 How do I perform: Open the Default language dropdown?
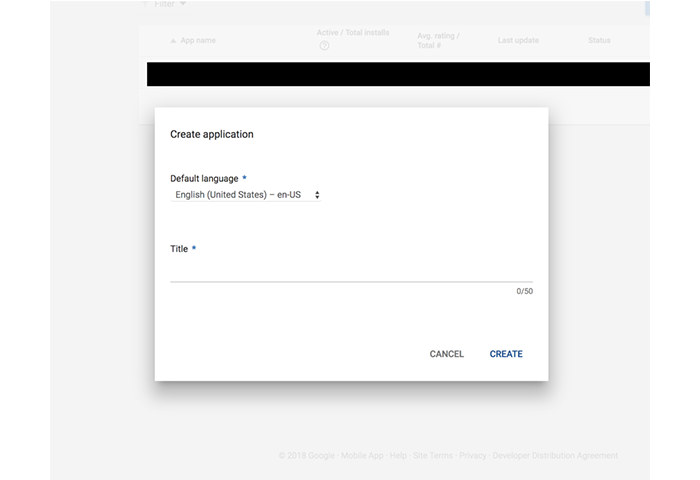pyautogui.click(x=246, y=195)
